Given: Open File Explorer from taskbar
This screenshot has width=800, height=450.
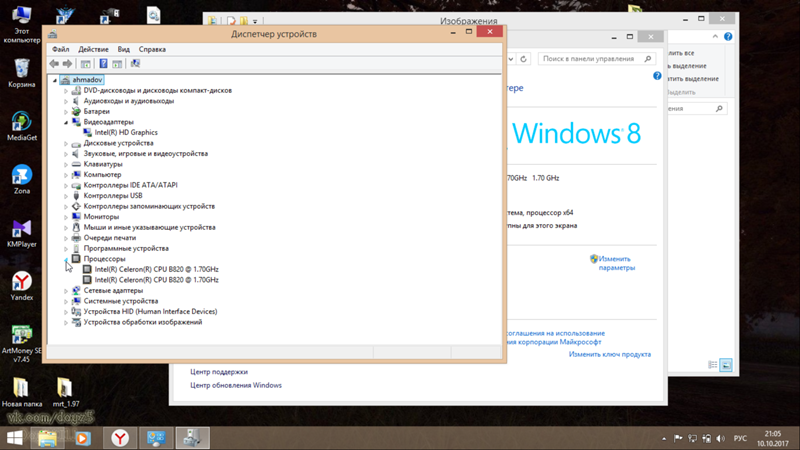Looking at the screenshot, I should (x=47, y=438).
